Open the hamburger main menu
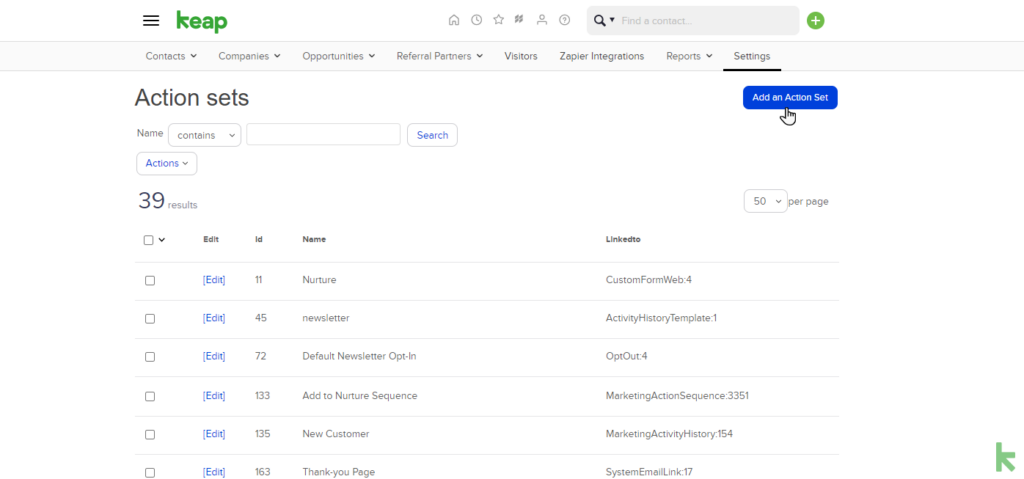The height and width of the screenshot is (479, 1024). [151, 20]
